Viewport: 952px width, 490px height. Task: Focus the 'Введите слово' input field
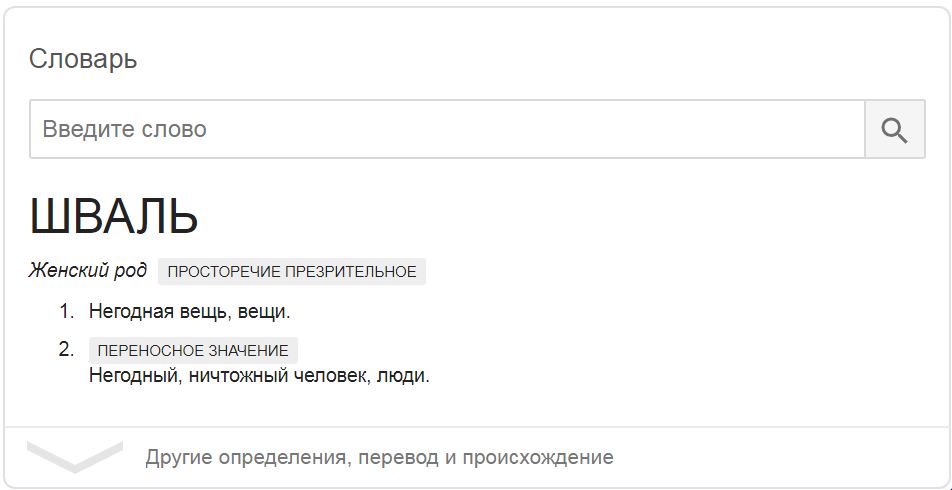(x=447, y=129)
